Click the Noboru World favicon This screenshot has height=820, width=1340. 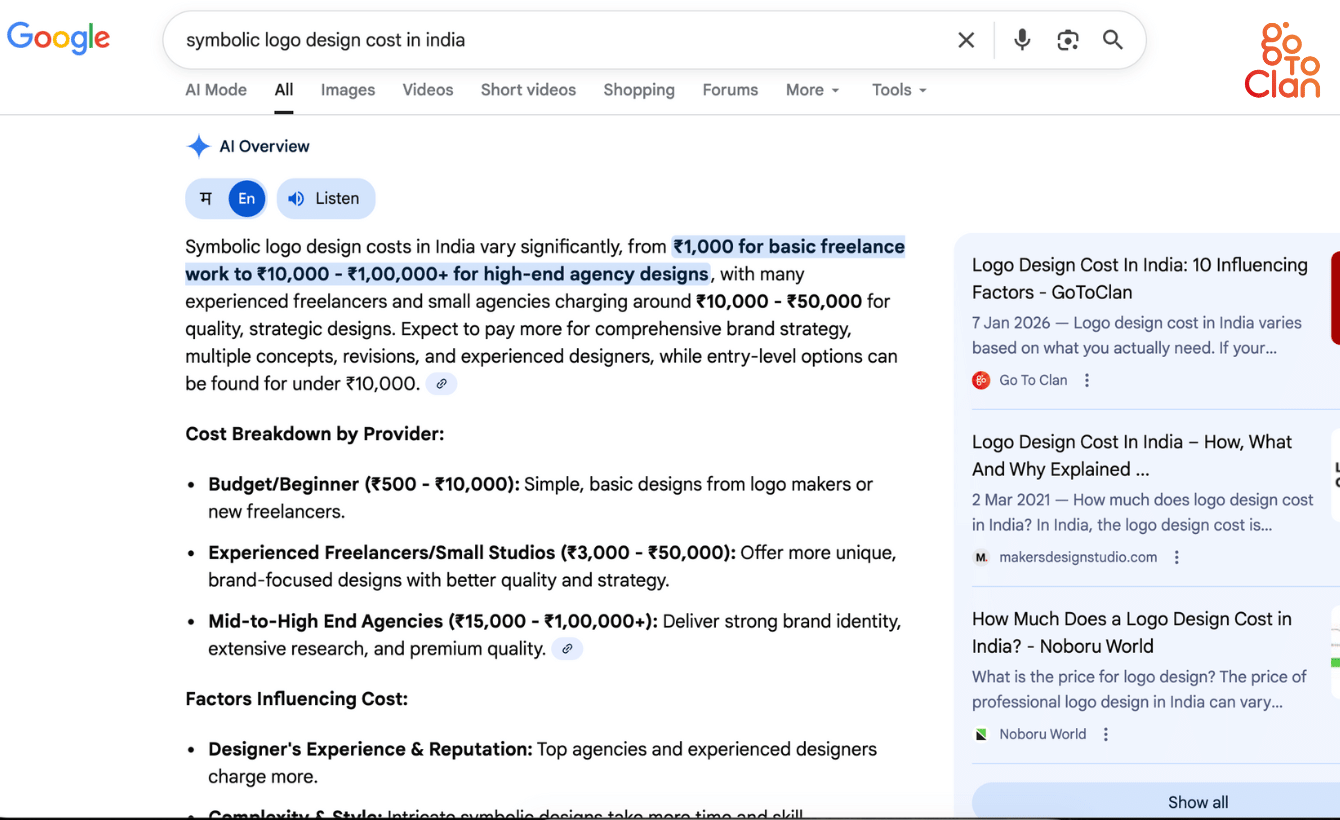coord(981,733)
